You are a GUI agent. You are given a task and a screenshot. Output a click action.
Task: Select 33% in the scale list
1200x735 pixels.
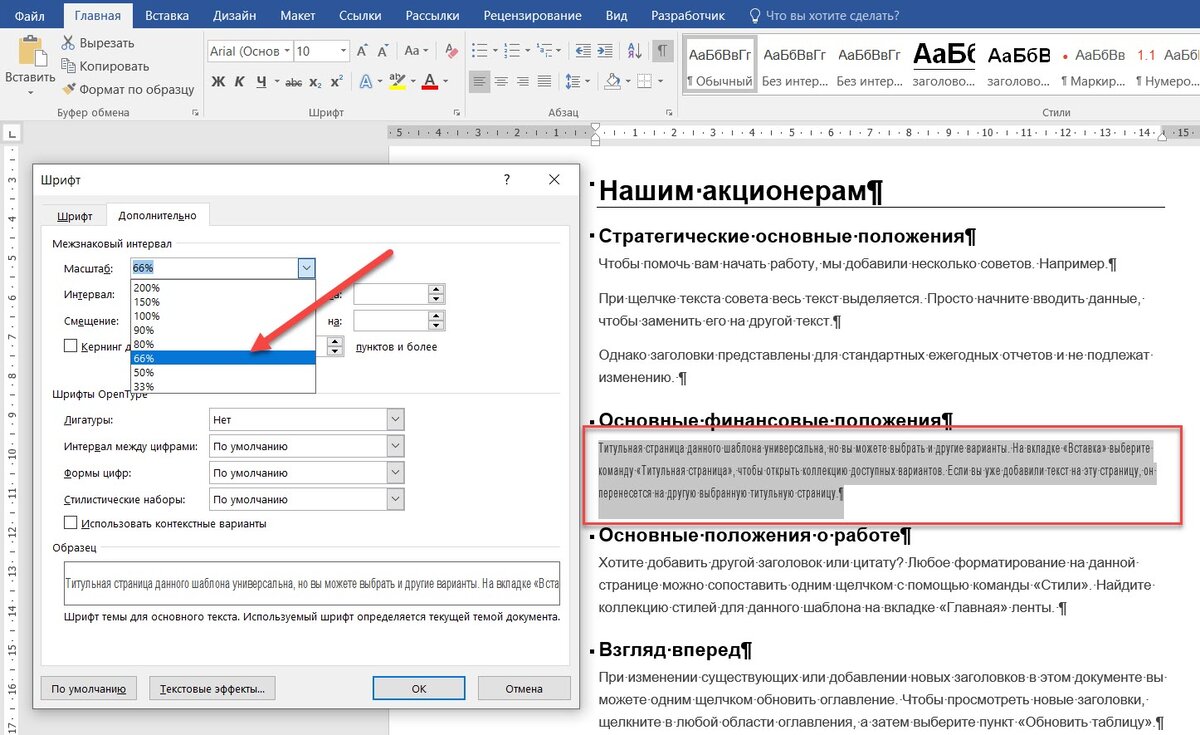[223, 386]
